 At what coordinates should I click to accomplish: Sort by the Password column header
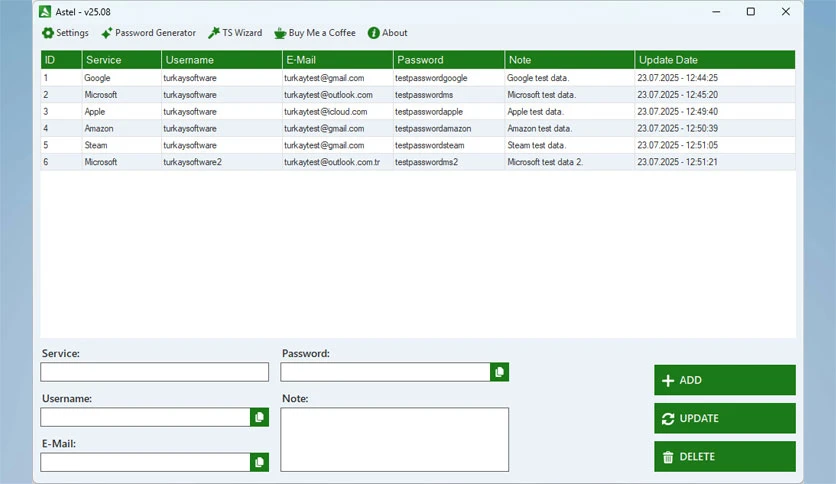click(449, 60)
